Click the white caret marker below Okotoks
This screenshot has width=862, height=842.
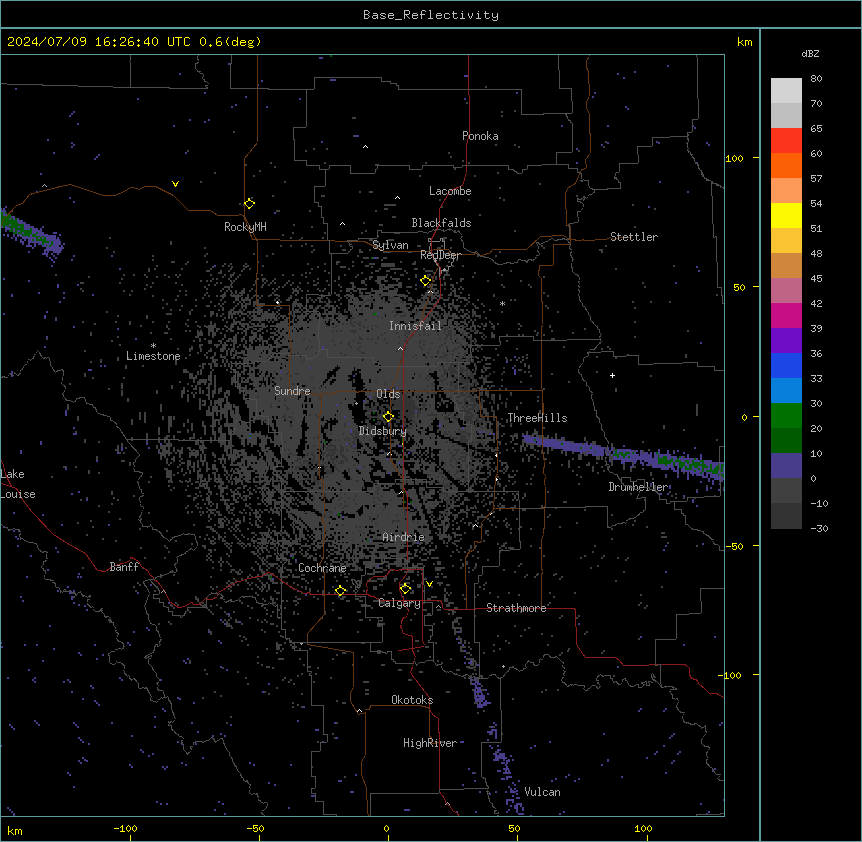pos(359,711)
